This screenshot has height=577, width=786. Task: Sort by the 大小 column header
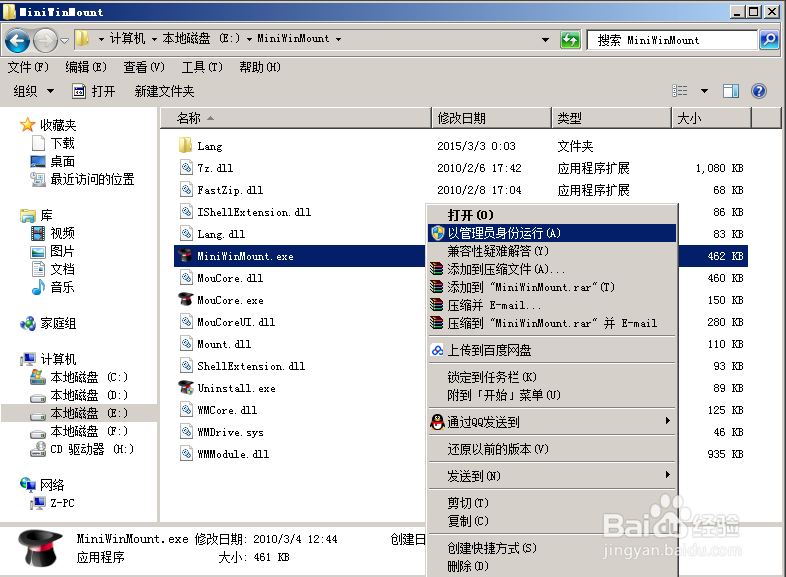point(711,118)
